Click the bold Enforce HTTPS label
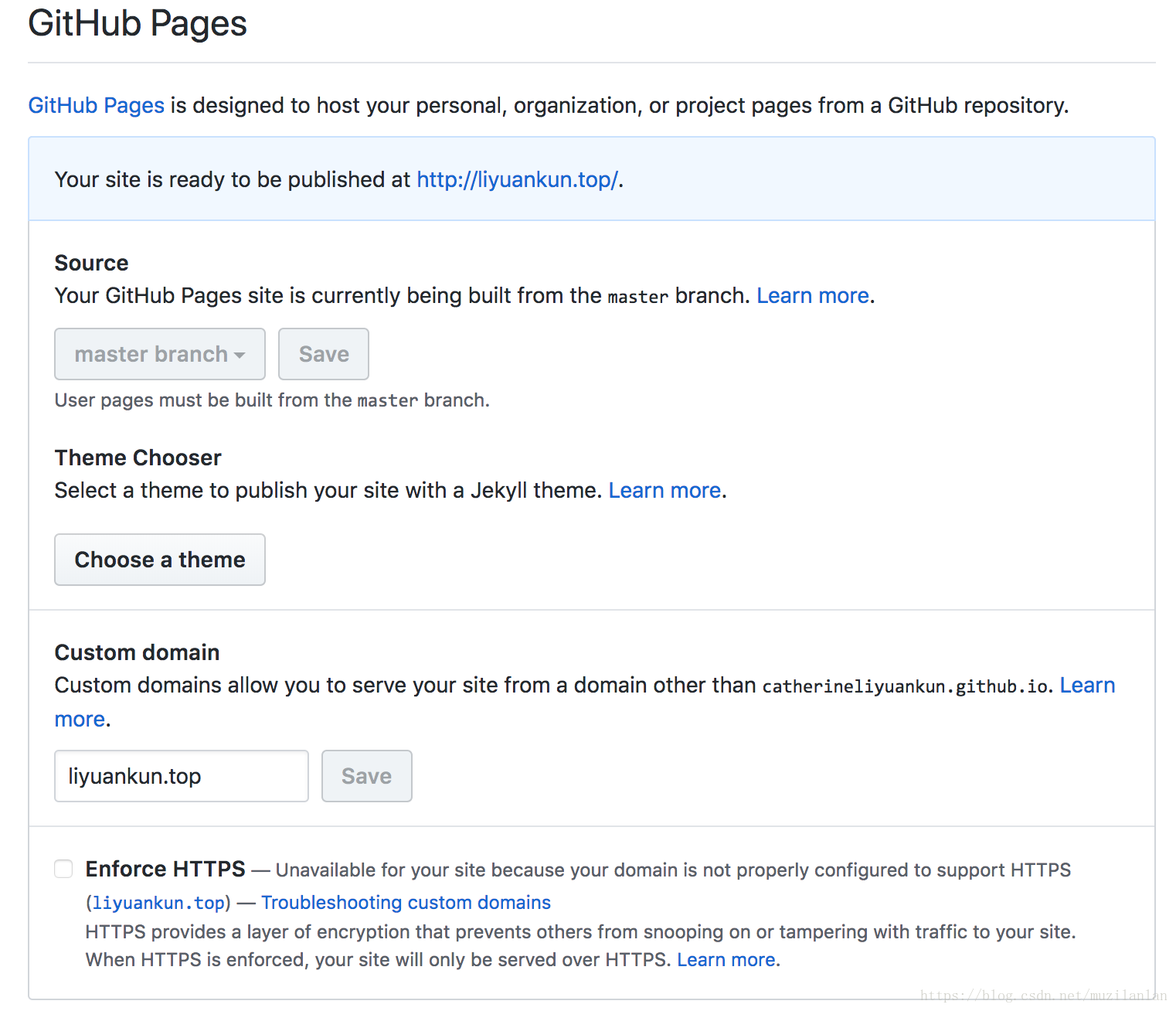Viewport: 1176px width, 1011px height. tap(165, 869)
